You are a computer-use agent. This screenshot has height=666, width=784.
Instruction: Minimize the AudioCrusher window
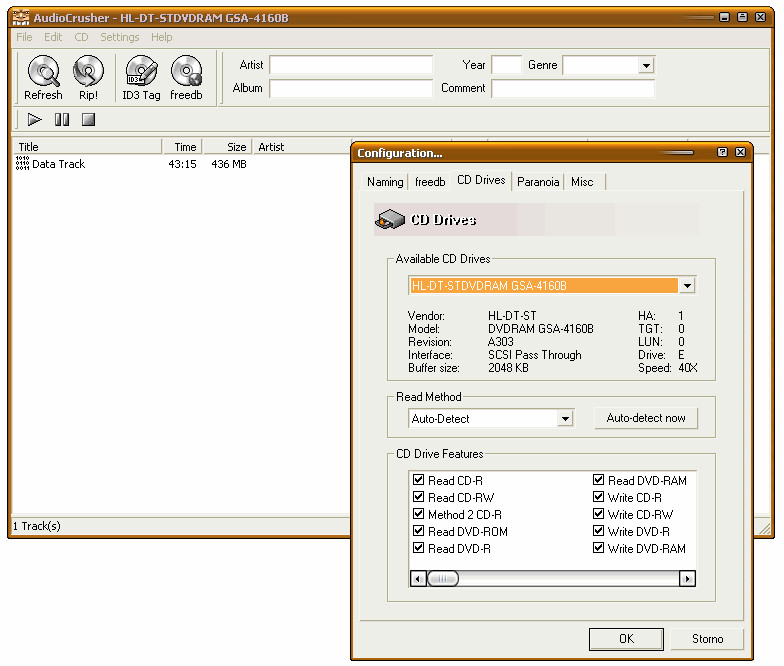[x=724, y=17]
